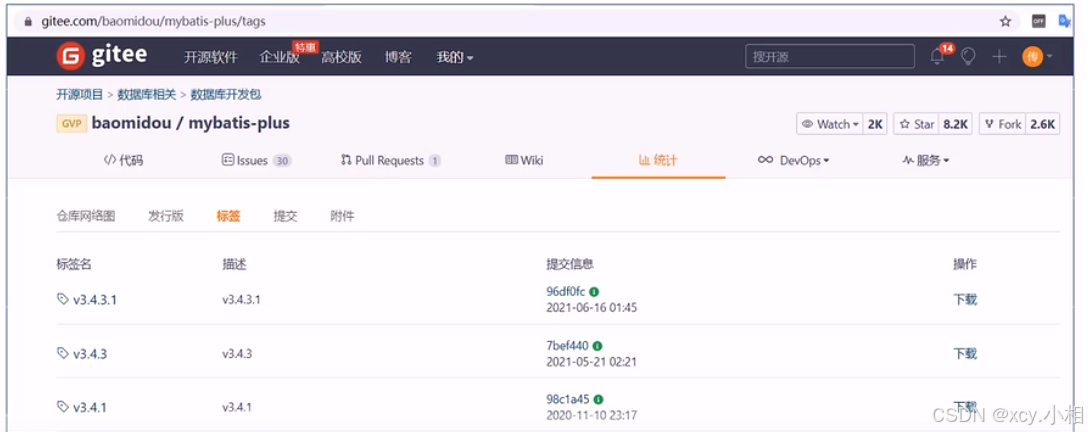
Task: Open the 发行版 sub-tab
Action: coord(166,216)
